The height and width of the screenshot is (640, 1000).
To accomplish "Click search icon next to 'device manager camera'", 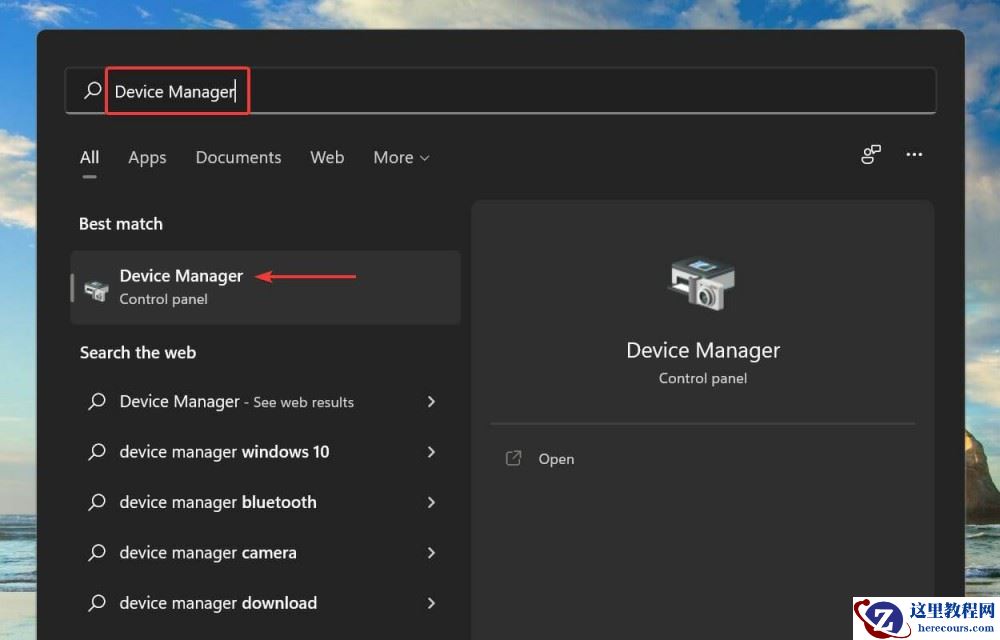I will coord(96,552).
